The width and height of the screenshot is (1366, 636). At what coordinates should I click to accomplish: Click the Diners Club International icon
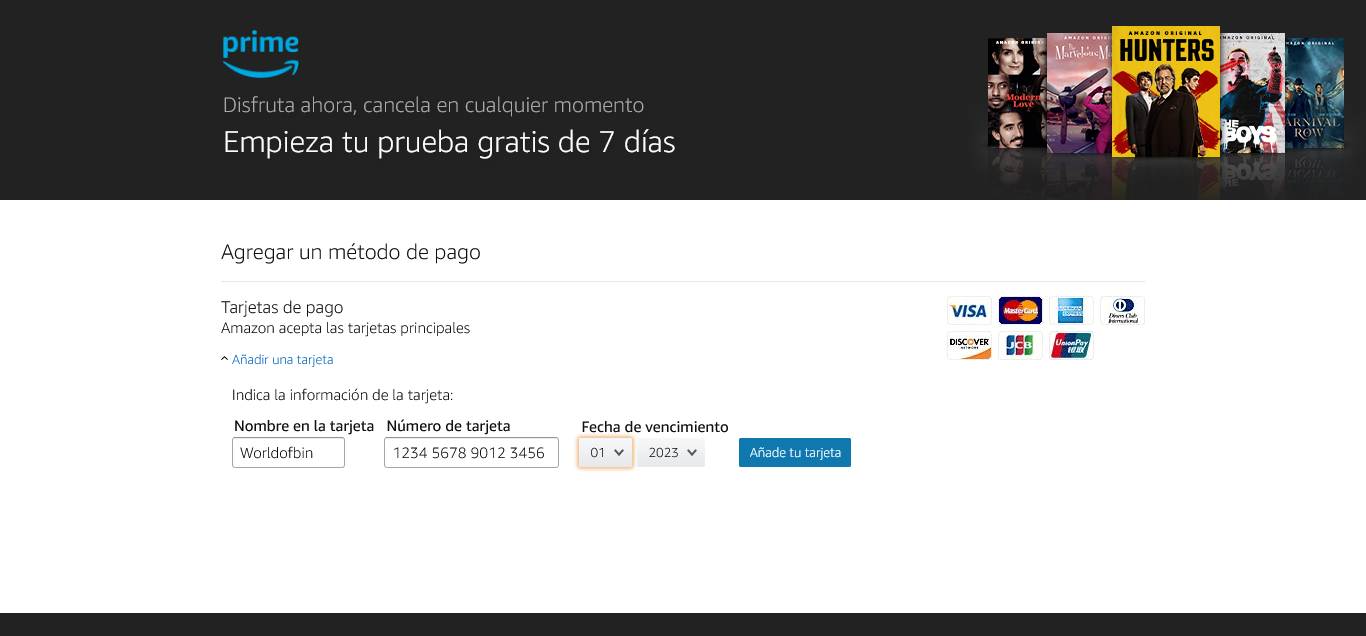(x=1122, y=311)
